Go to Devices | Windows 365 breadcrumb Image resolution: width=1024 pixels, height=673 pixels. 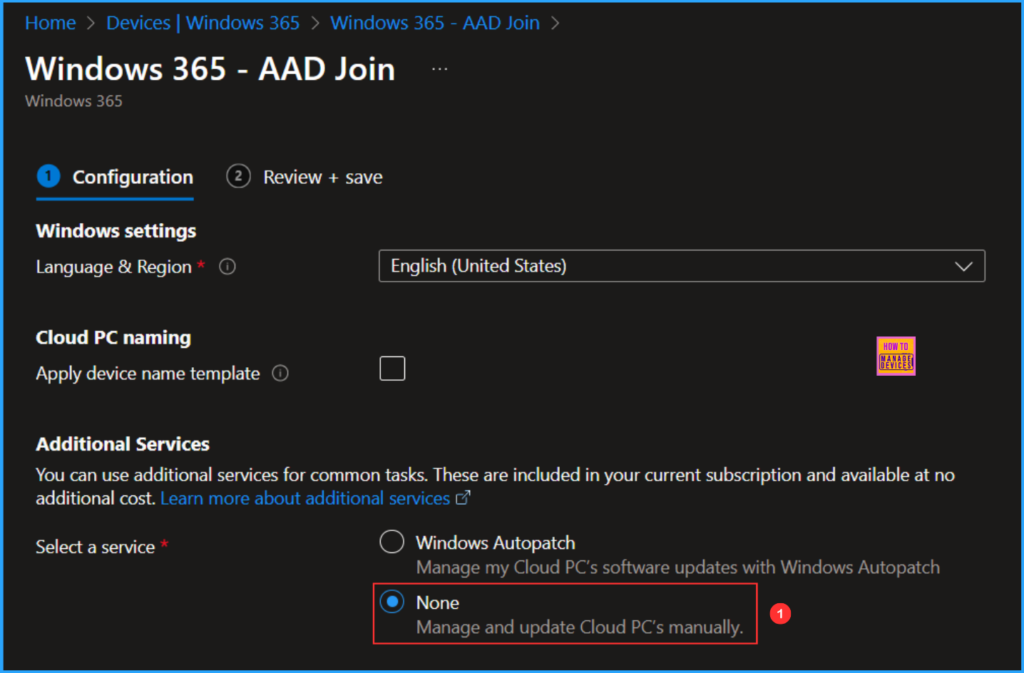click(x=202, y=23)
